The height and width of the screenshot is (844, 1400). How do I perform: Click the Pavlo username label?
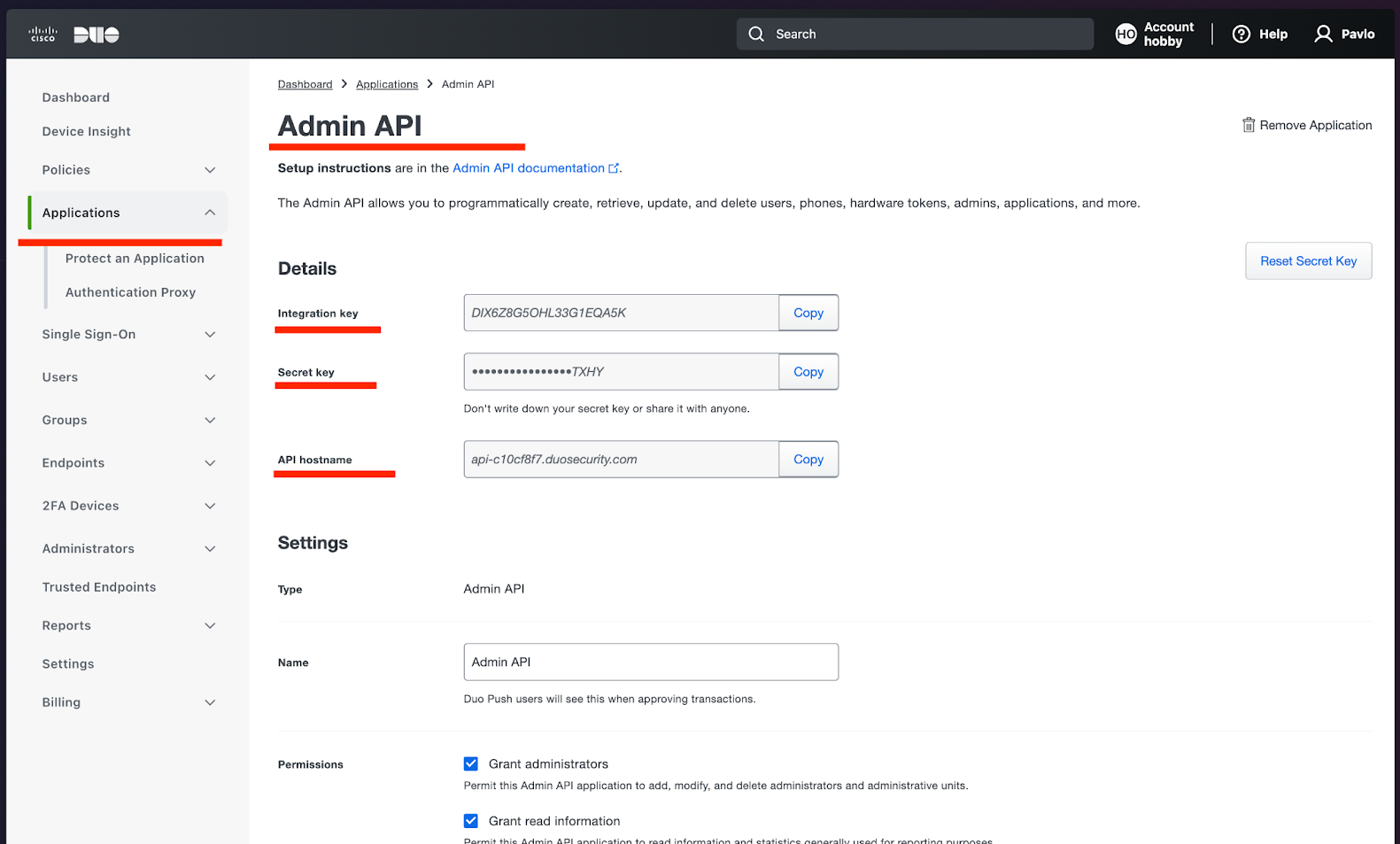[1357, 34]
